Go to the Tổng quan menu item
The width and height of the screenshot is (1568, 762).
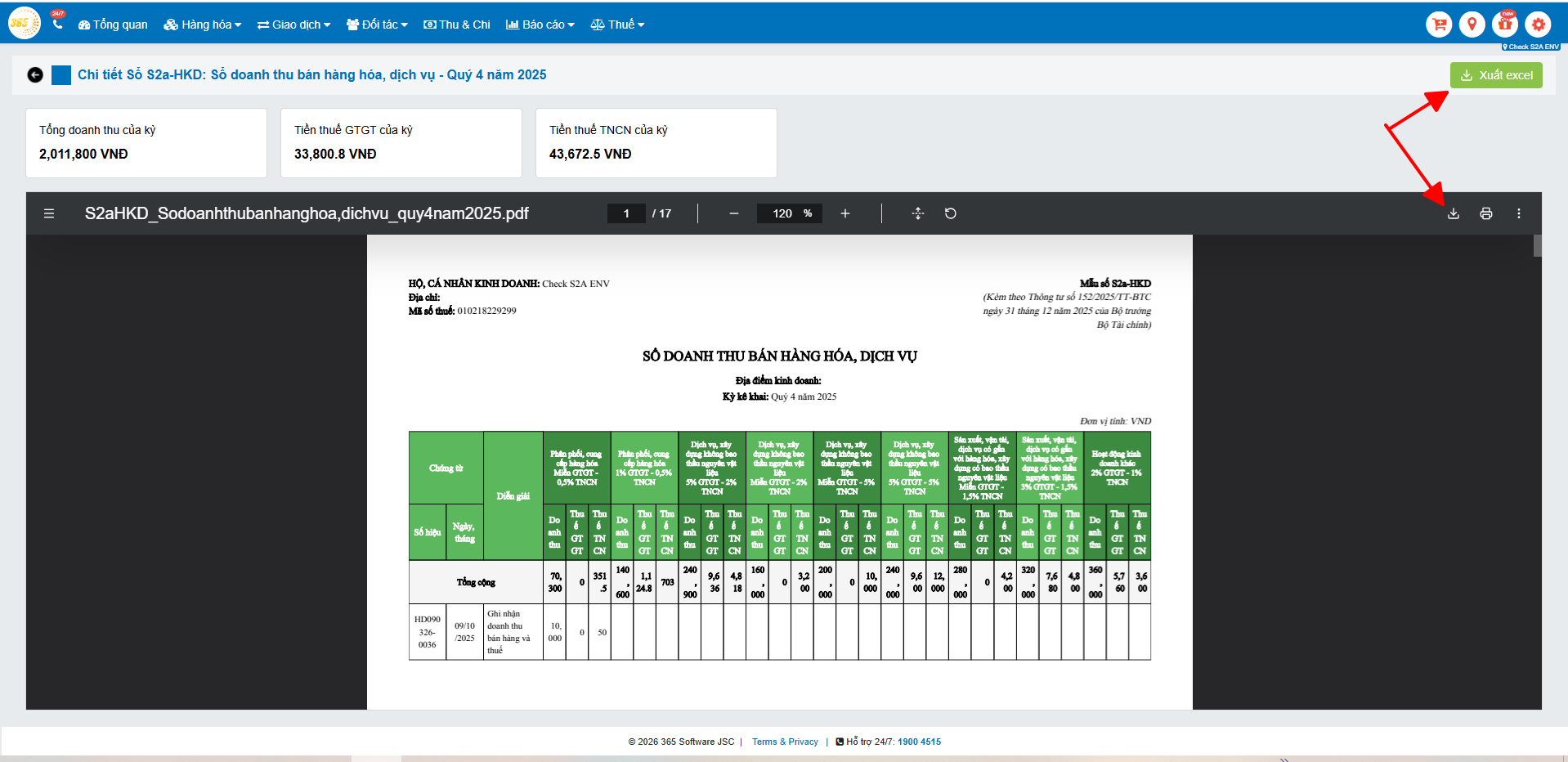tap(113, 25)
